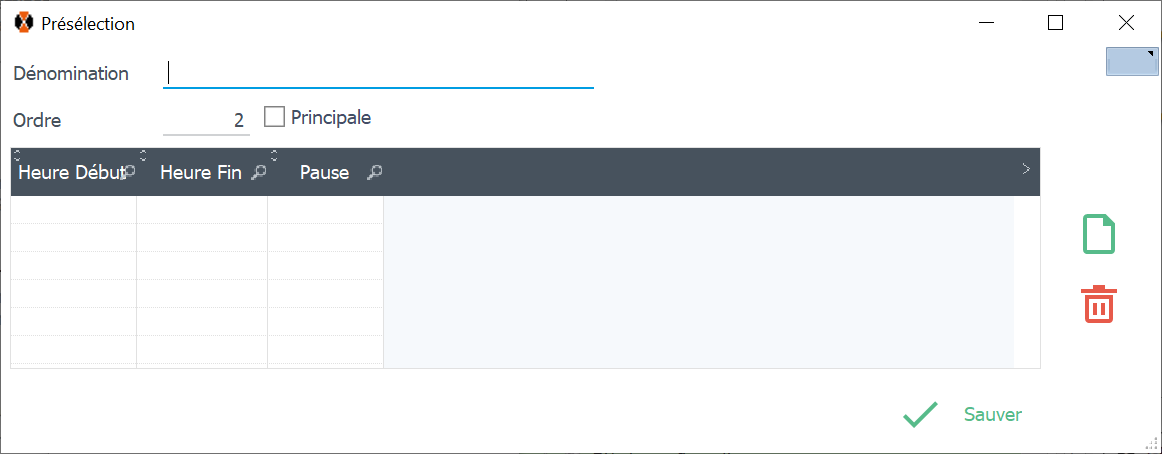
Task: Click the search icon beside Heure Fin
Action: coord(258,172)
